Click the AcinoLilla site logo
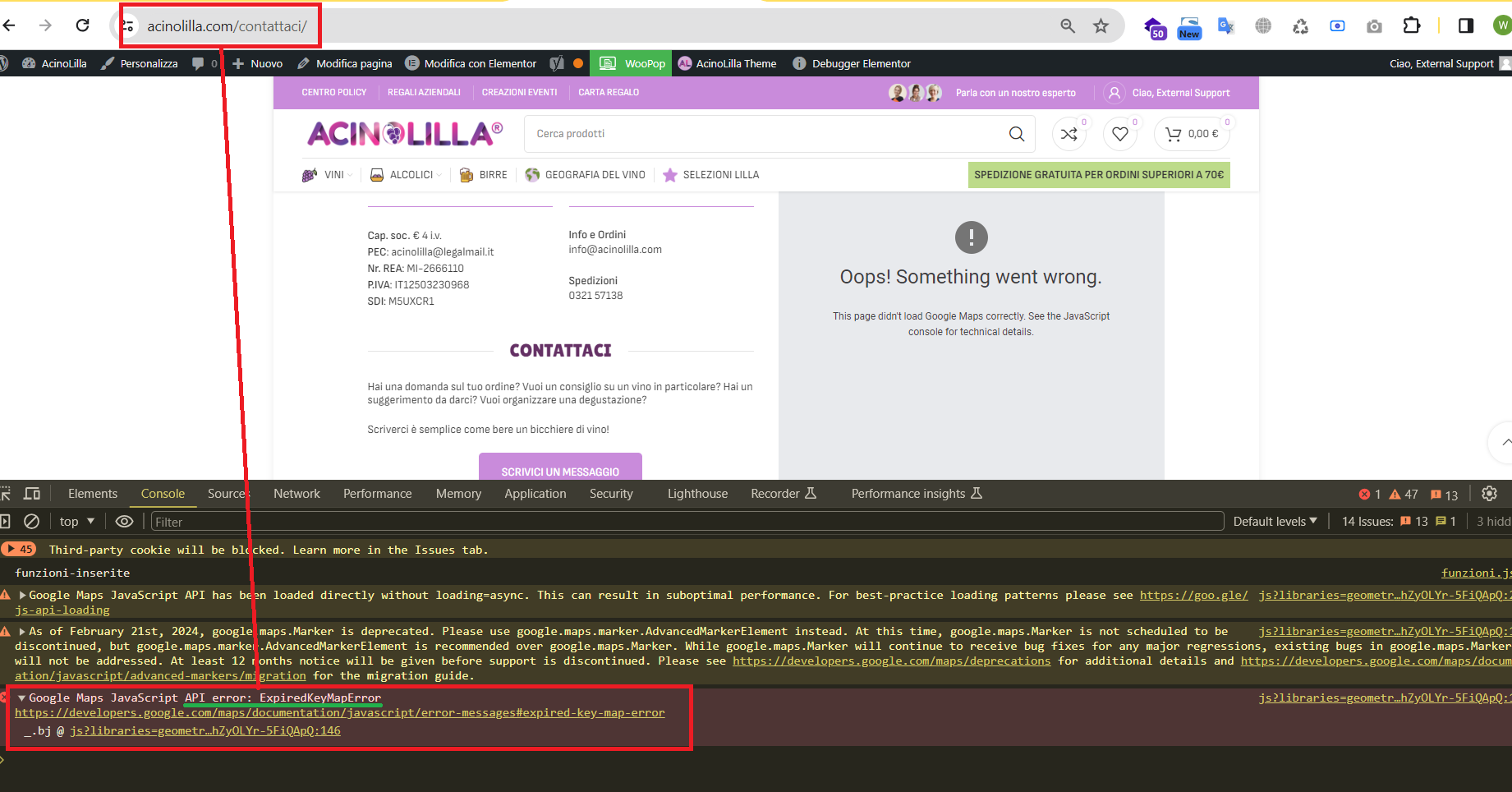The width and height of the screenshot is (1512, 792). click(x=405, y=133)
